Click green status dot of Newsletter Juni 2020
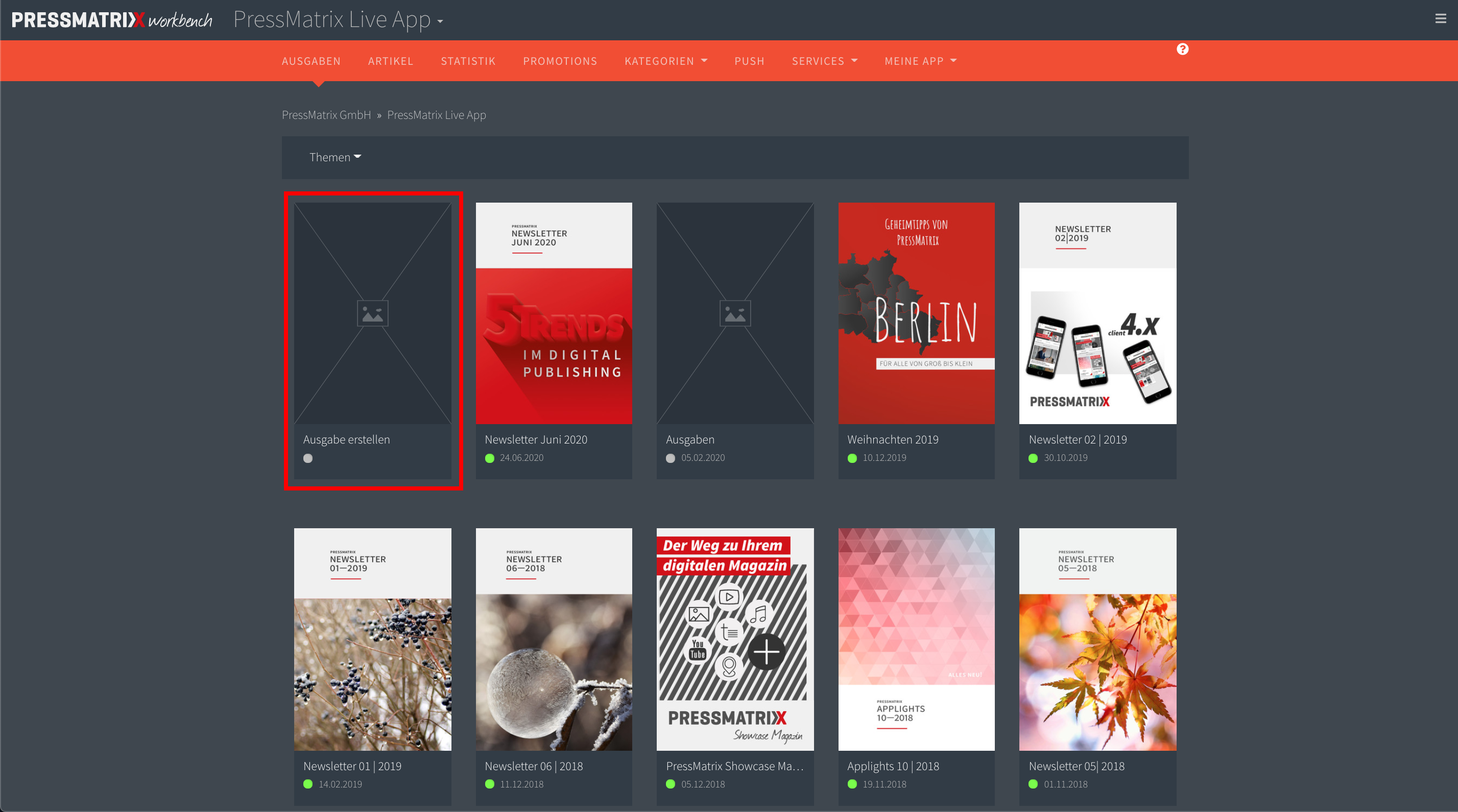The image size is (1458, 812). click(490, 458)
